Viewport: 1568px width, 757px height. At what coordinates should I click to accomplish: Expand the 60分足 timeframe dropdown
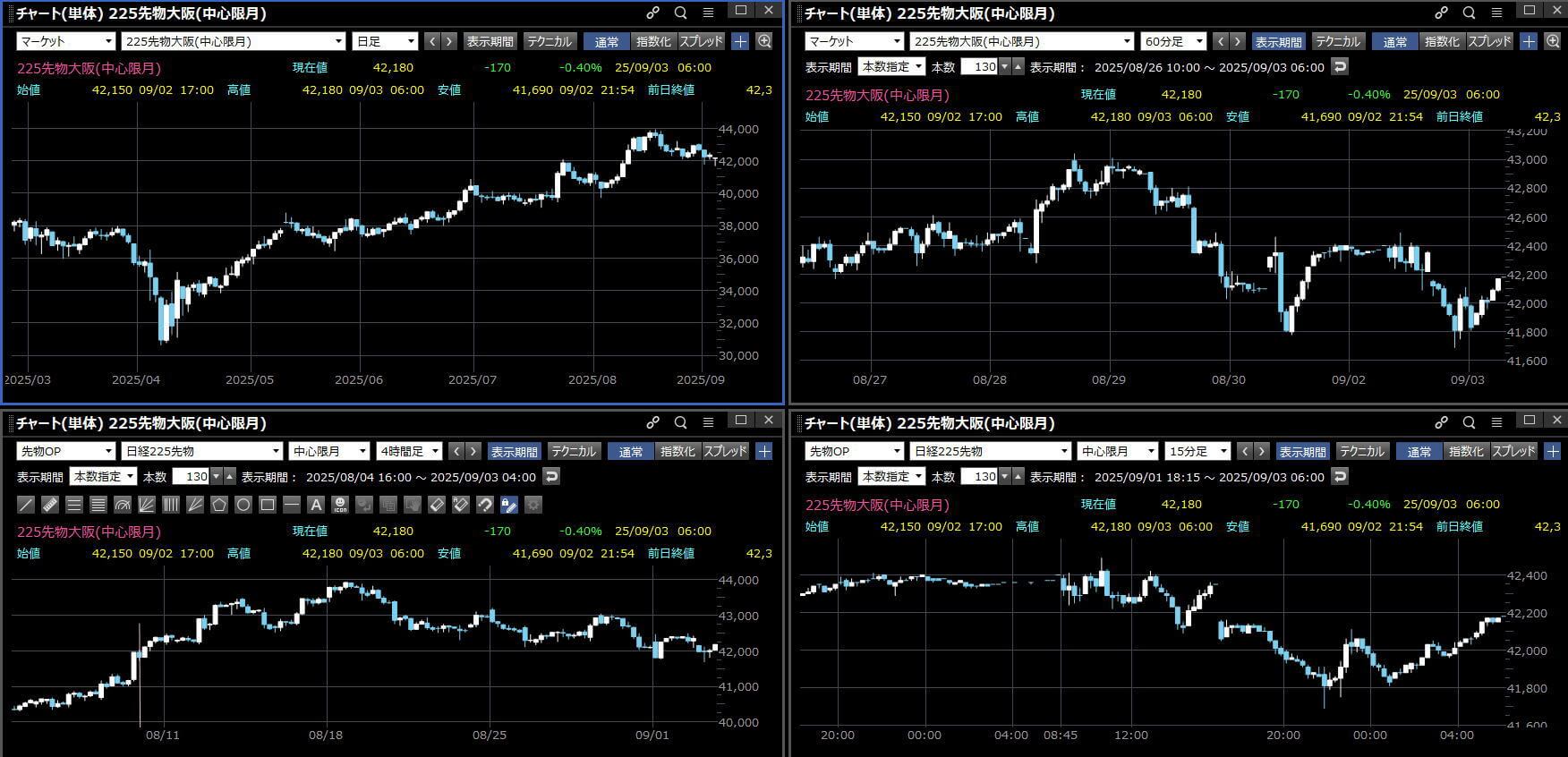(x=1173, y=41)
